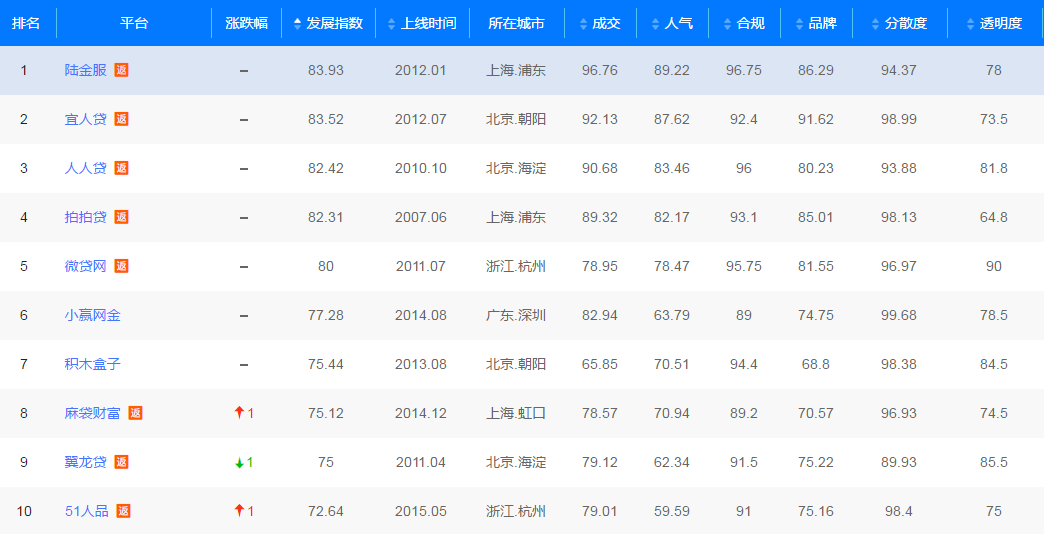
Task: Sort table by 成交 column
Action: tap(600, 23)
